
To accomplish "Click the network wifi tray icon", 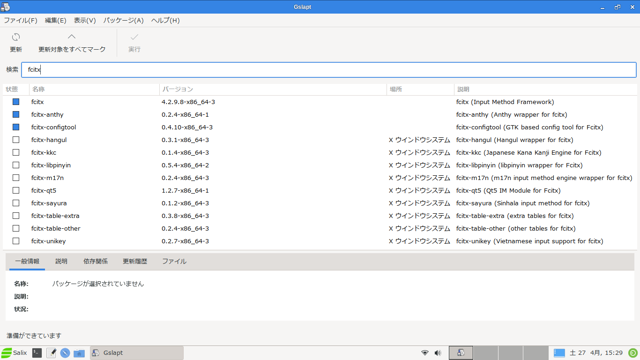I will (425, 353).
